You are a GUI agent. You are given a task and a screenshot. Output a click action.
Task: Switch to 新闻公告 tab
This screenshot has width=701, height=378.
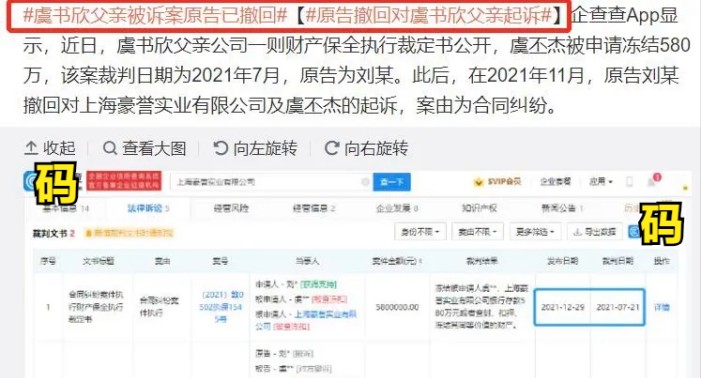point(562,208)
